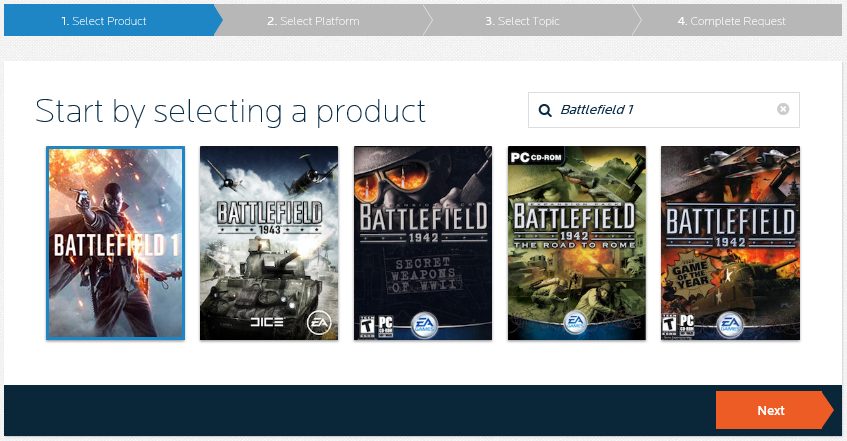Click the search magnifier icon
Image resolution: width=847 pixels, height=441 pixels.
point(545,110)
